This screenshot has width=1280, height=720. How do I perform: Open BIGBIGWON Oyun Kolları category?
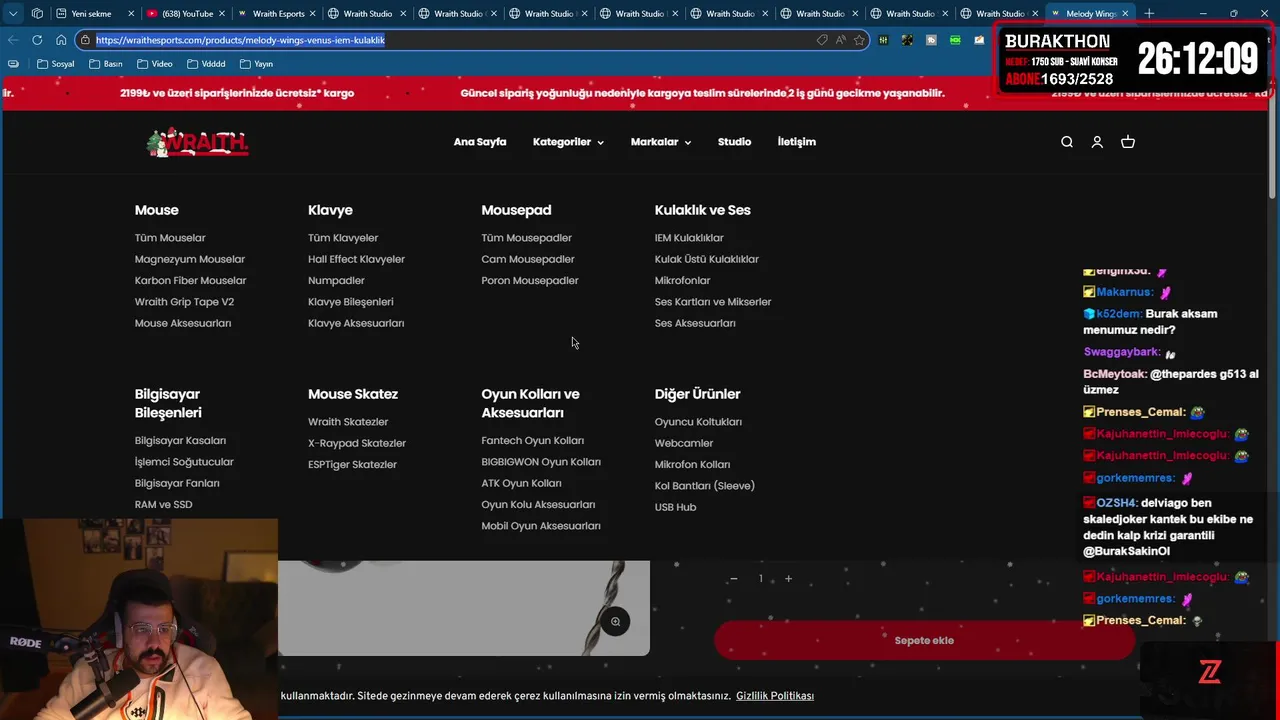click(541, 462)
